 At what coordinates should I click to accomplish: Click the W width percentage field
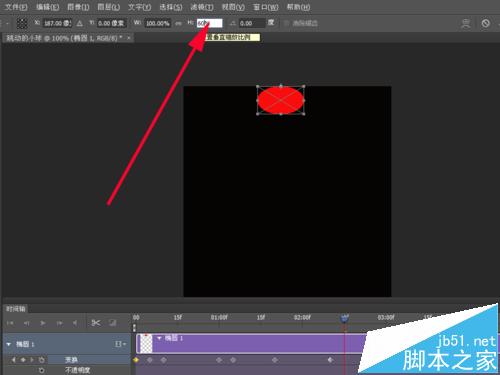pos(158,23)
